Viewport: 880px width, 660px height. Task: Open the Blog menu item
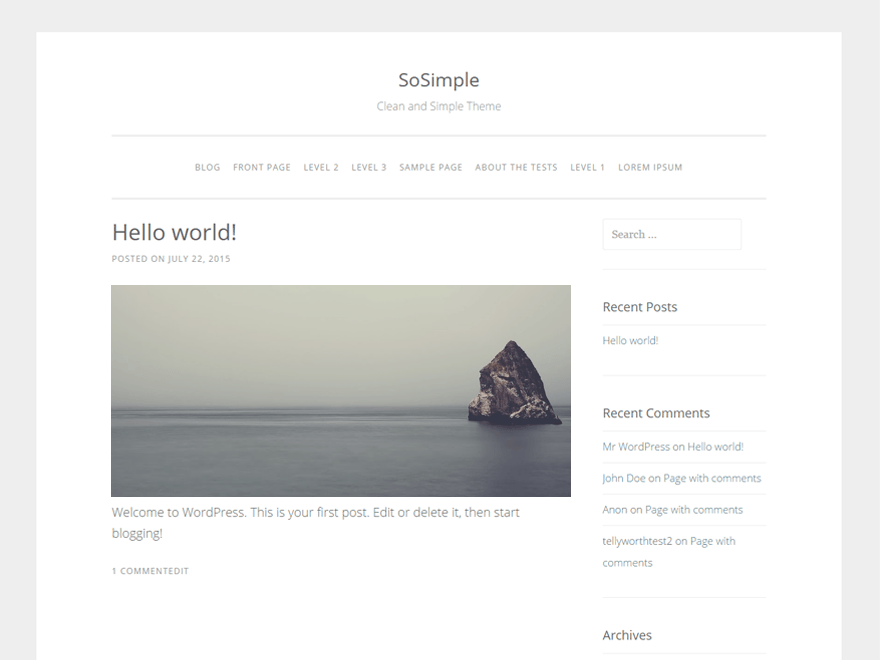(x=207, y=167)
